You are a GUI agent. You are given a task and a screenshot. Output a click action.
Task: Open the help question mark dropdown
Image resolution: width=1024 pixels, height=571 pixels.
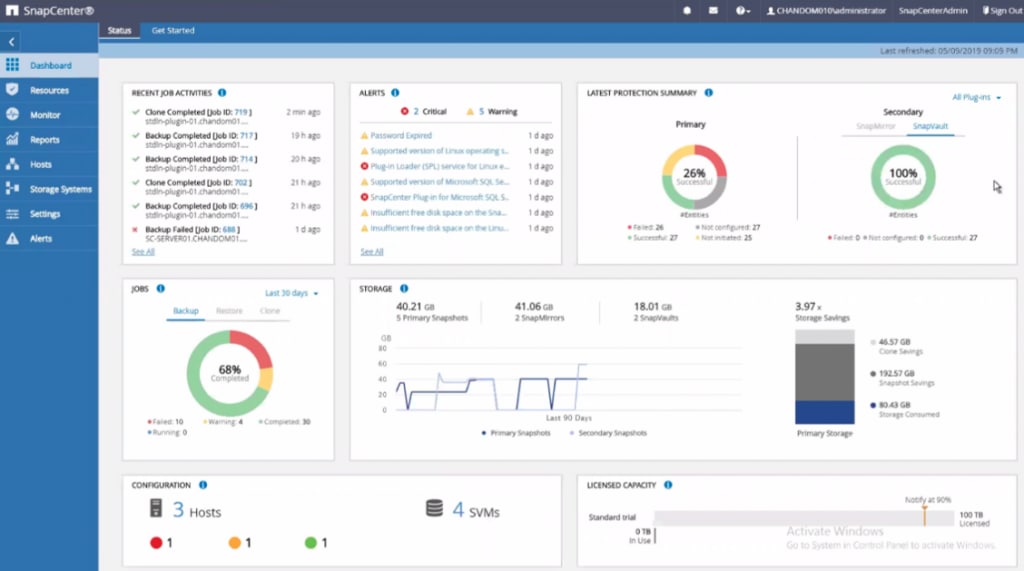pos(742,10)
